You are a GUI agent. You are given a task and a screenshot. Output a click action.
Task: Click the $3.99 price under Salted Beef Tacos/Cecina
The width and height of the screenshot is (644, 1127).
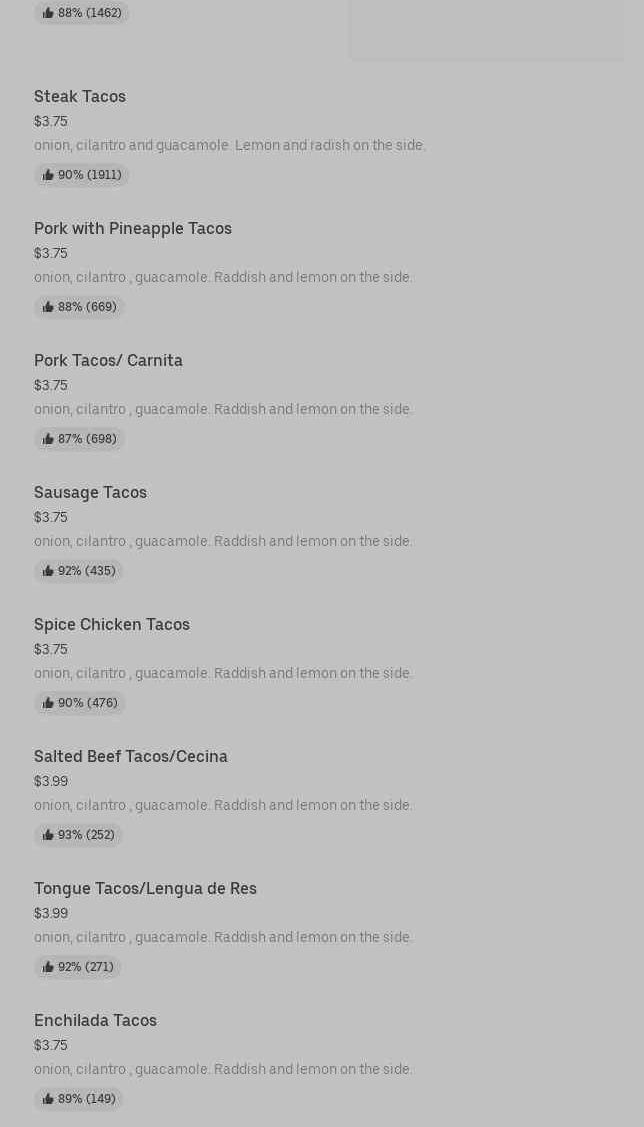coord(51,781)
